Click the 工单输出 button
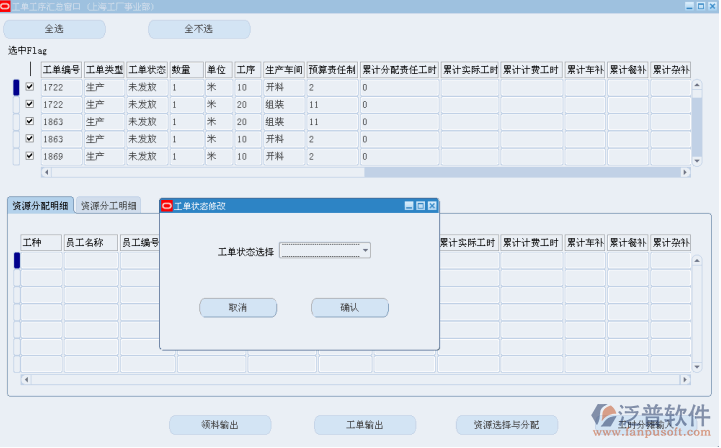721x448 pixels. [x=365, y=425]
